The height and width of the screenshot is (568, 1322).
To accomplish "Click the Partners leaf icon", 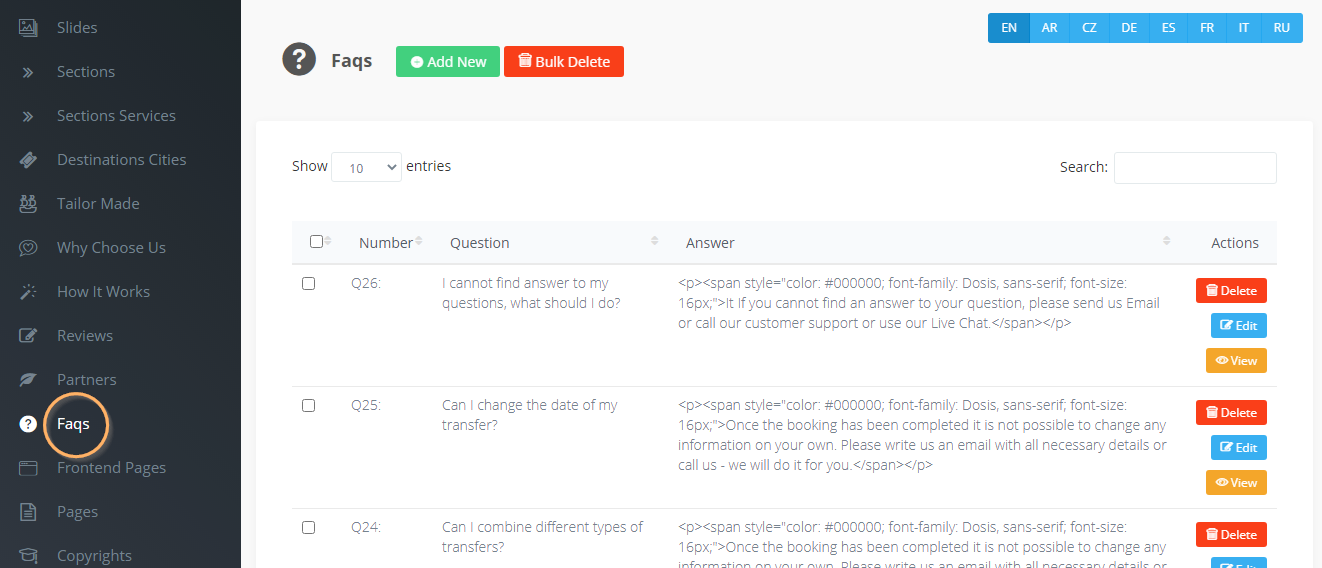I will [28, 380].
